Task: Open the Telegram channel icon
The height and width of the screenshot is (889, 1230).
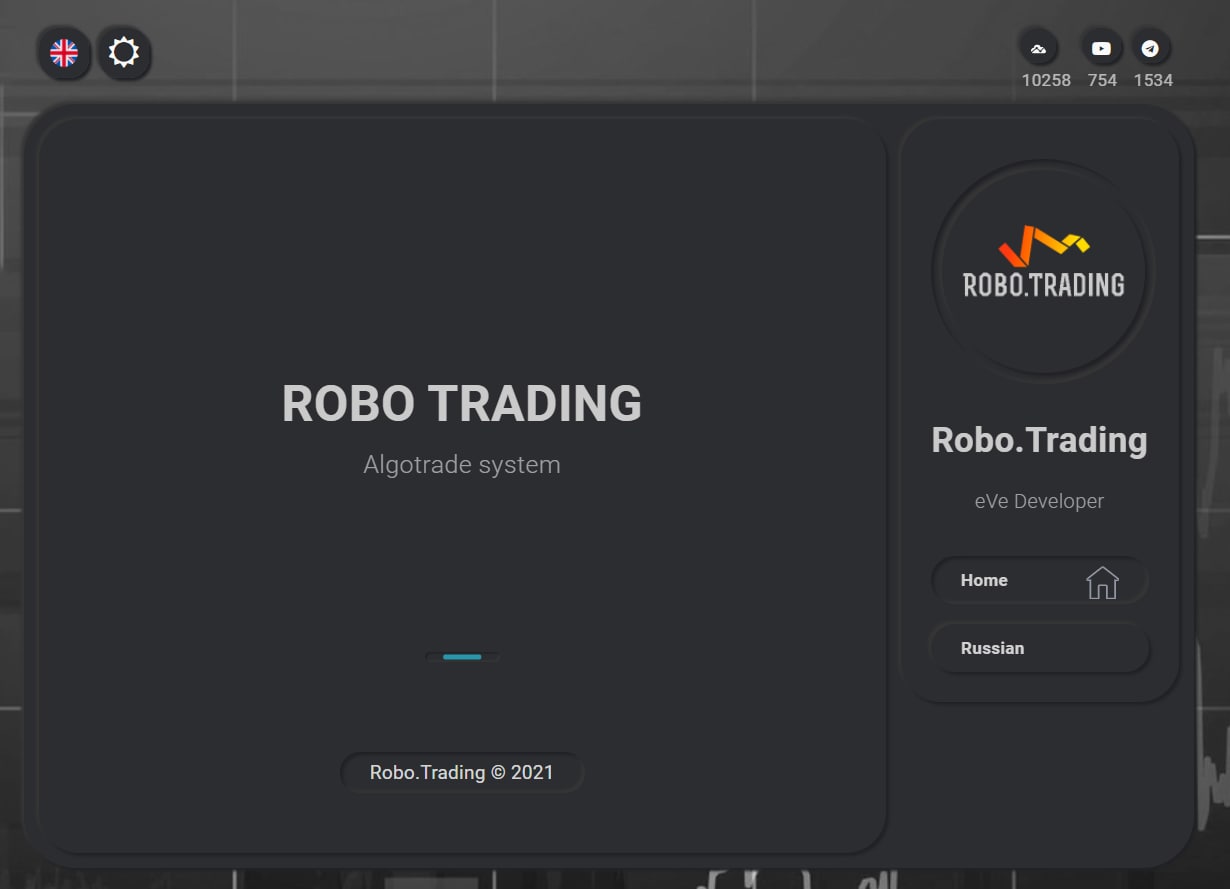Action: (x=1150, y=48)
